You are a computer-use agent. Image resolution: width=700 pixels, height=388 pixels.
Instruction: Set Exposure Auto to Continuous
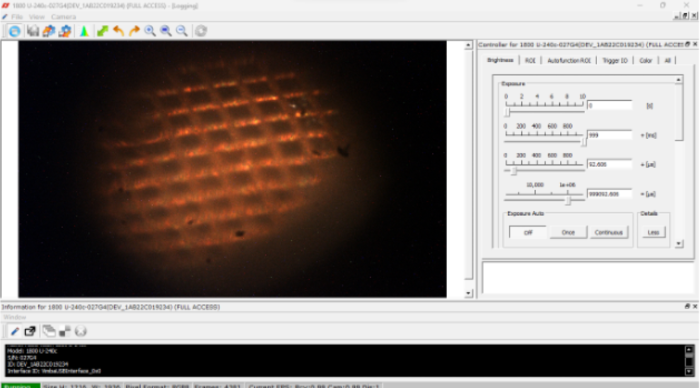pos(608,232)
